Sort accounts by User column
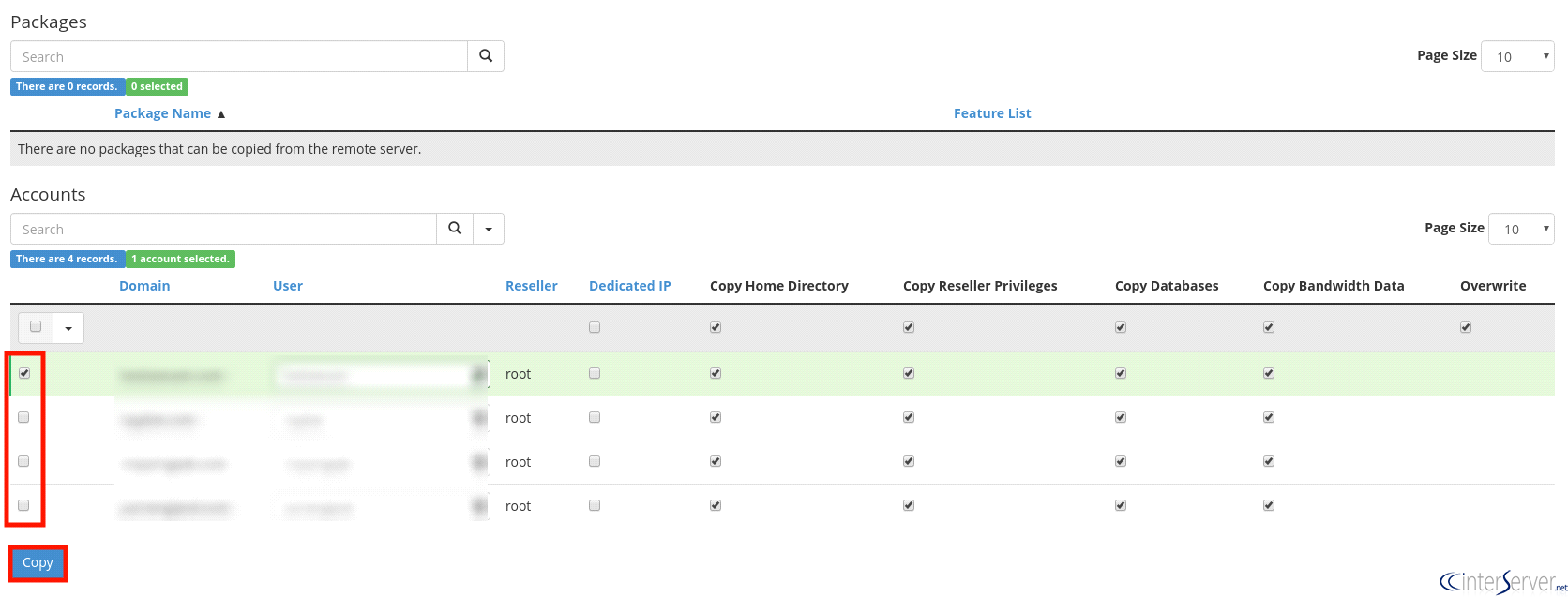Screen dimensions: 1568x597 pos(288,286)
